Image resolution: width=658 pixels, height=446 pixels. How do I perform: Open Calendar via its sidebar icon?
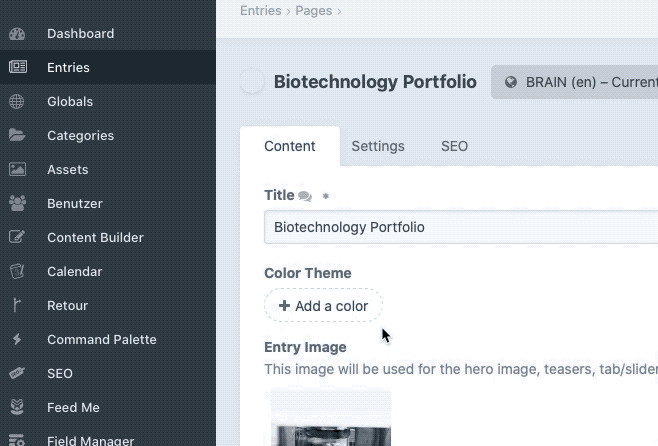click(17, 271)
